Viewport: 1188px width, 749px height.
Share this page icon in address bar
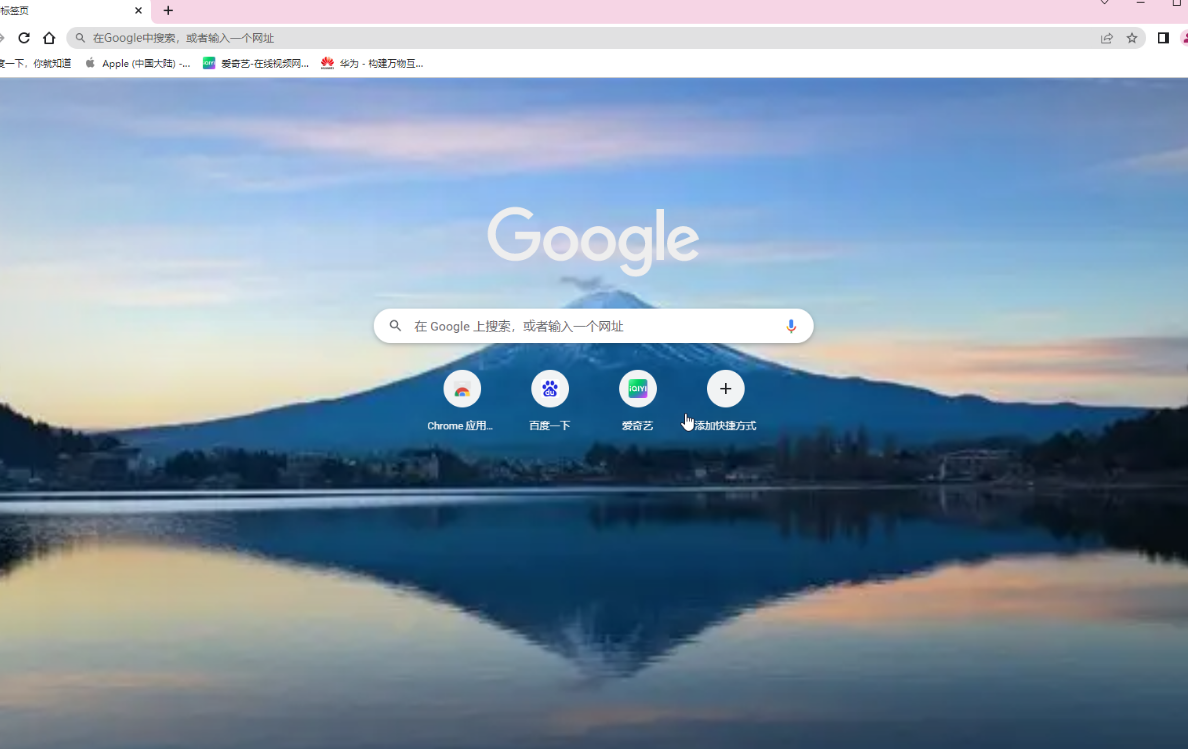(x=1107, y=38)
